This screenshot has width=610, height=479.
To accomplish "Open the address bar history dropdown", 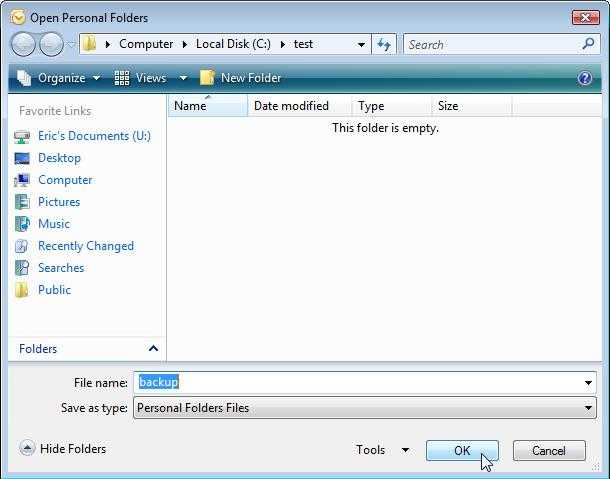I will tap(361, 45).
